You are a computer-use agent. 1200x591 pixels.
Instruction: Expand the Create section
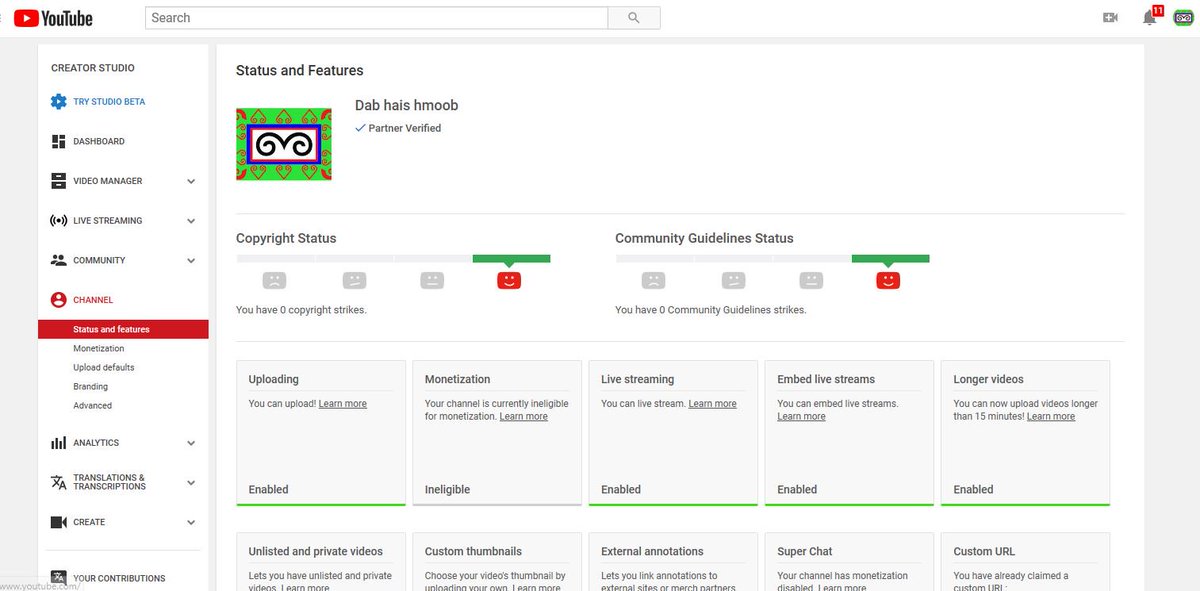tap(191, 522)
